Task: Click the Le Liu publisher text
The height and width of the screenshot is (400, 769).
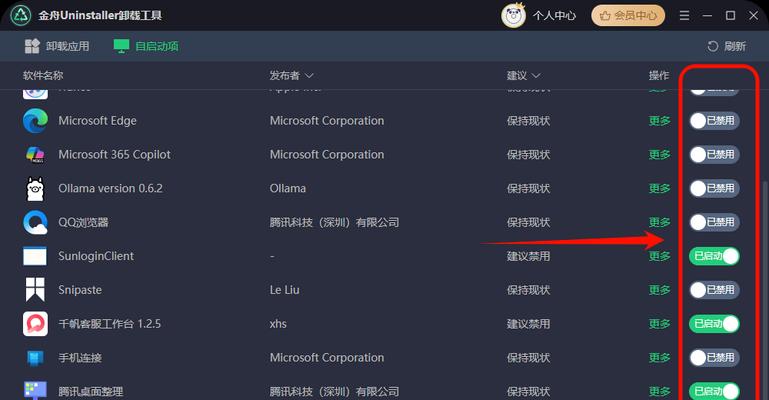Action: coord(284,290)
